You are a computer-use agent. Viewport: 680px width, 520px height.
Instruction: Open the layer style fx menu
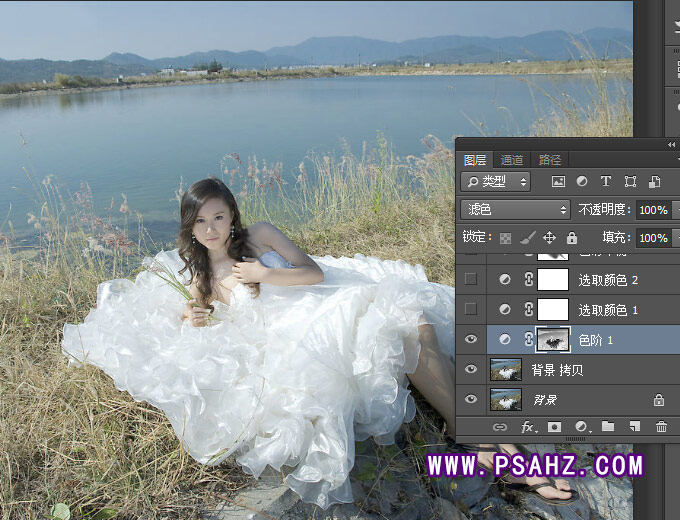pos(528,427)
